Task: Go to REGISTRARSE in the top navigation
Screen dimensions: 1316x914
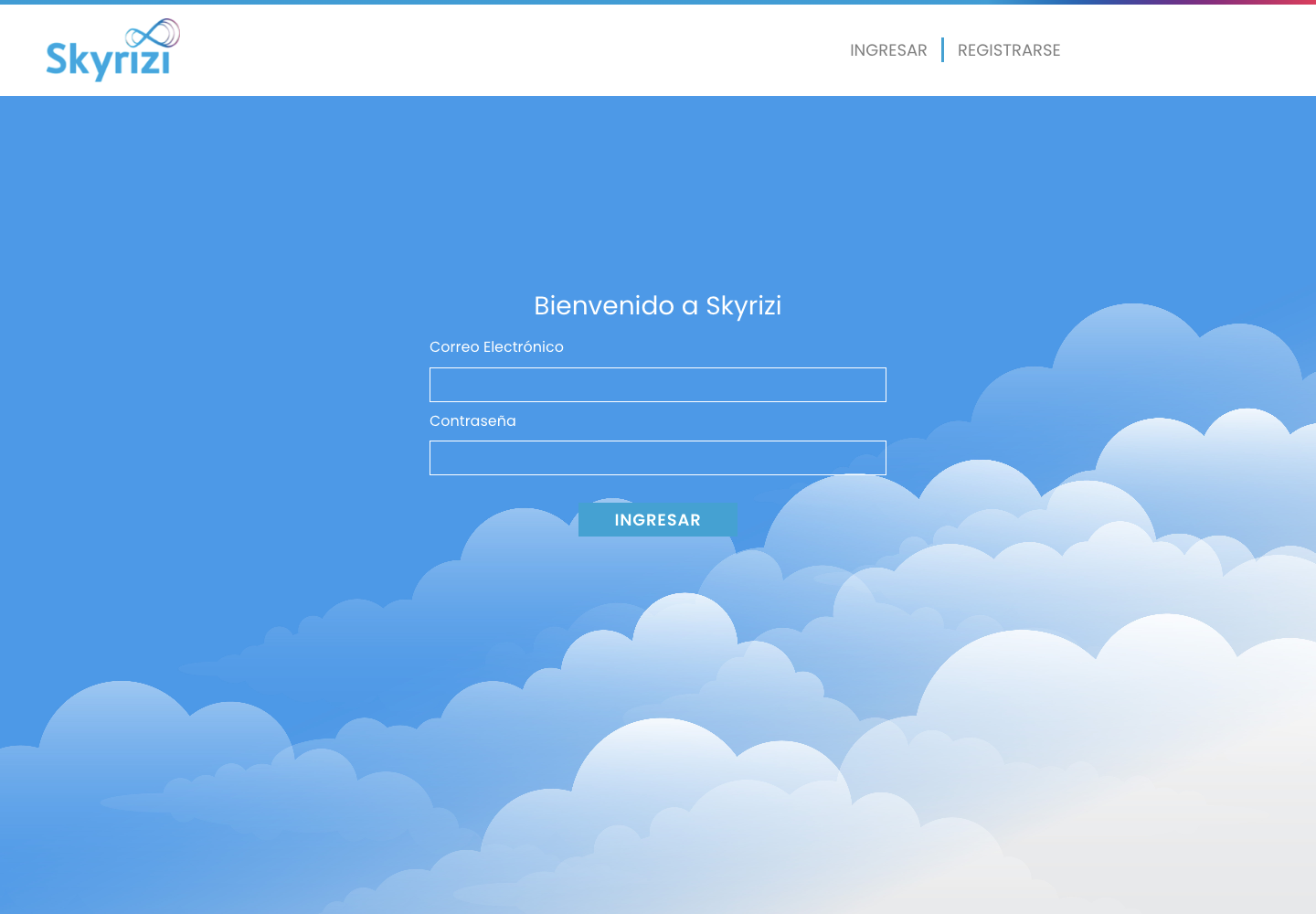Action: (x=1008, y=50)
